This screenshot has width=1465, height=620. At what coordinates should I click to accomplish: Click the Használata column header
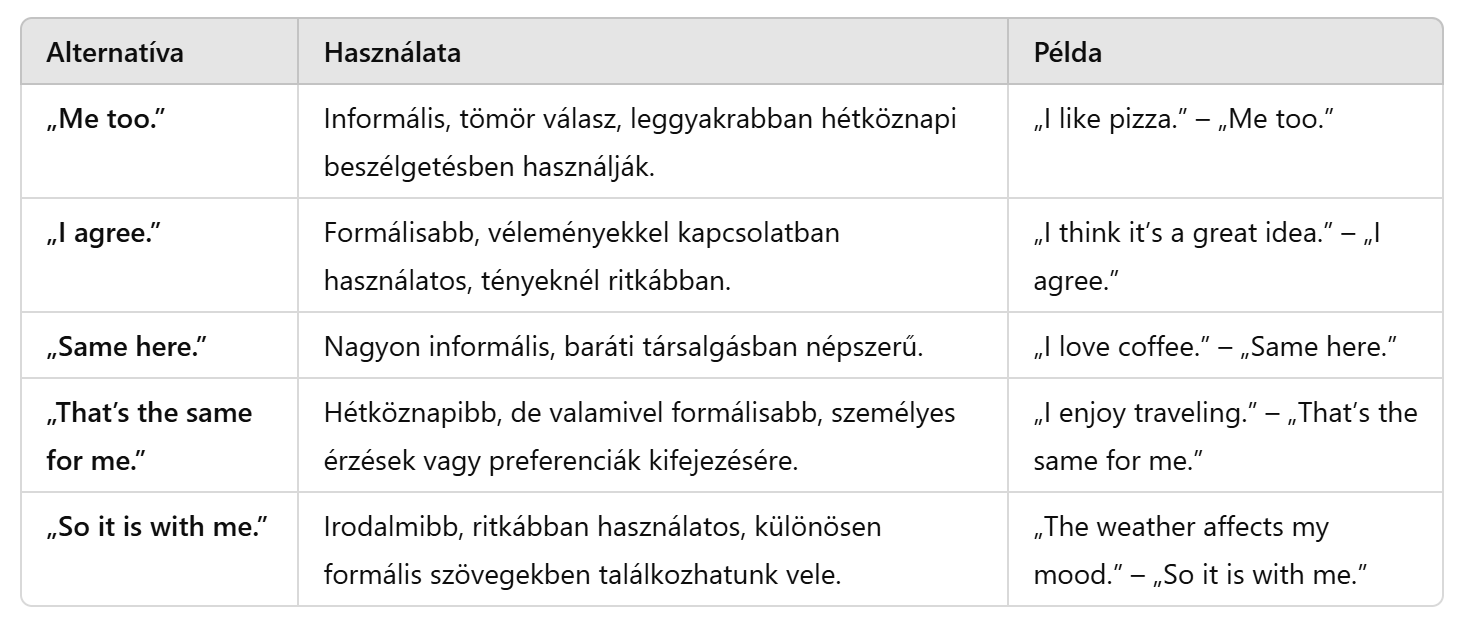392,53
